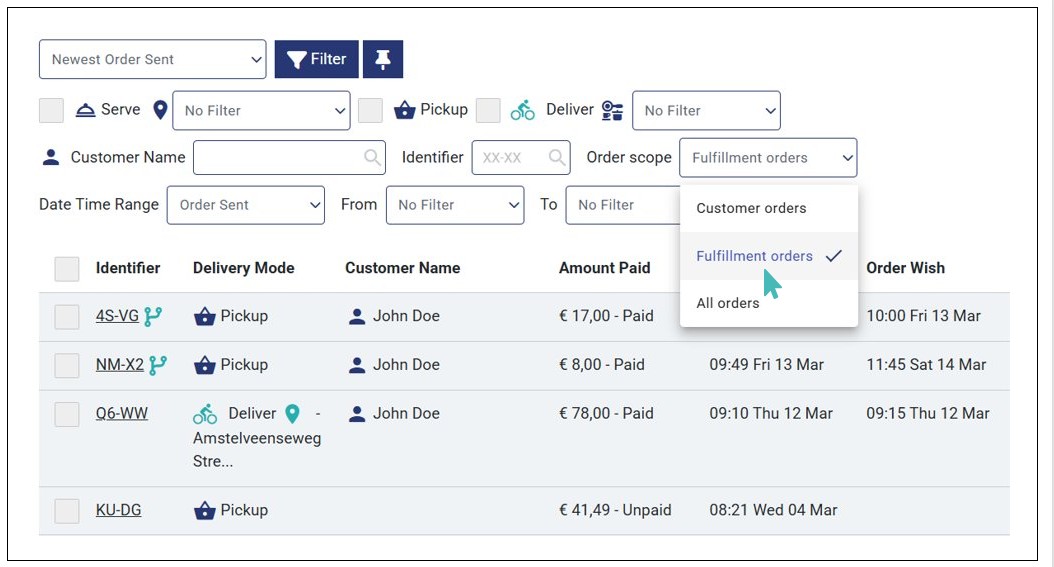Open the From date filter dropdown
Image resolution: width=1054 pixels, height=567 pixels.
point(455,205)
